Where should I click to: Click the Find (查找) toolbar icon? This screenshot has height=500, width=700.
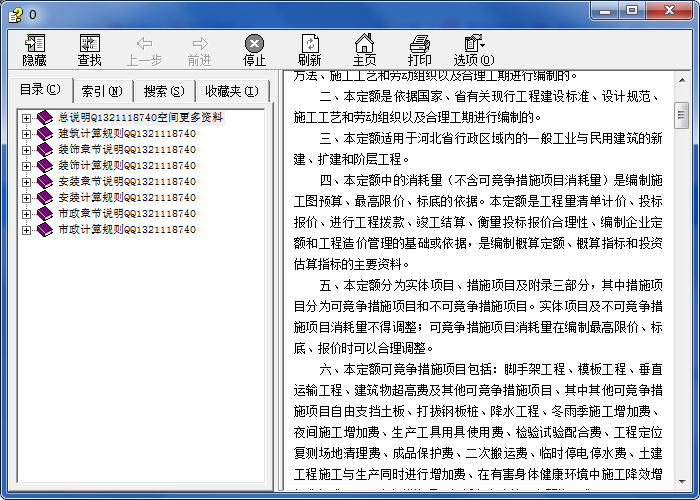coord(90,44)
